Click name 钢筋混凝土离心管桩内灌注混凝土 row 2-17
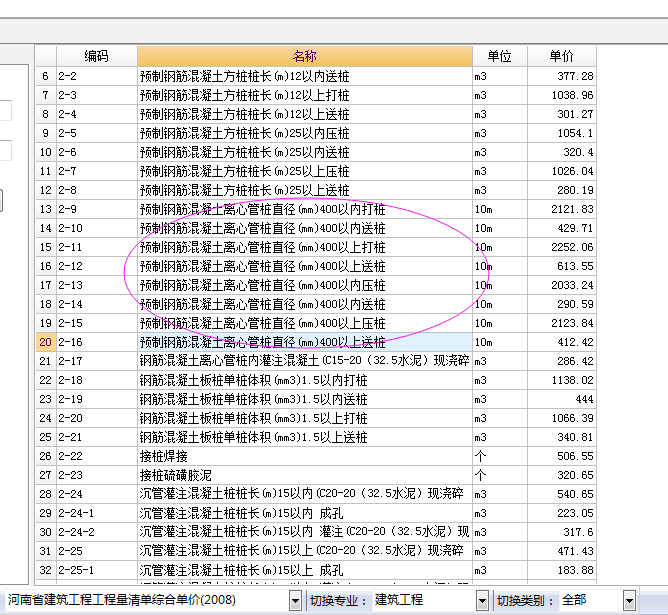 point(305,361)
